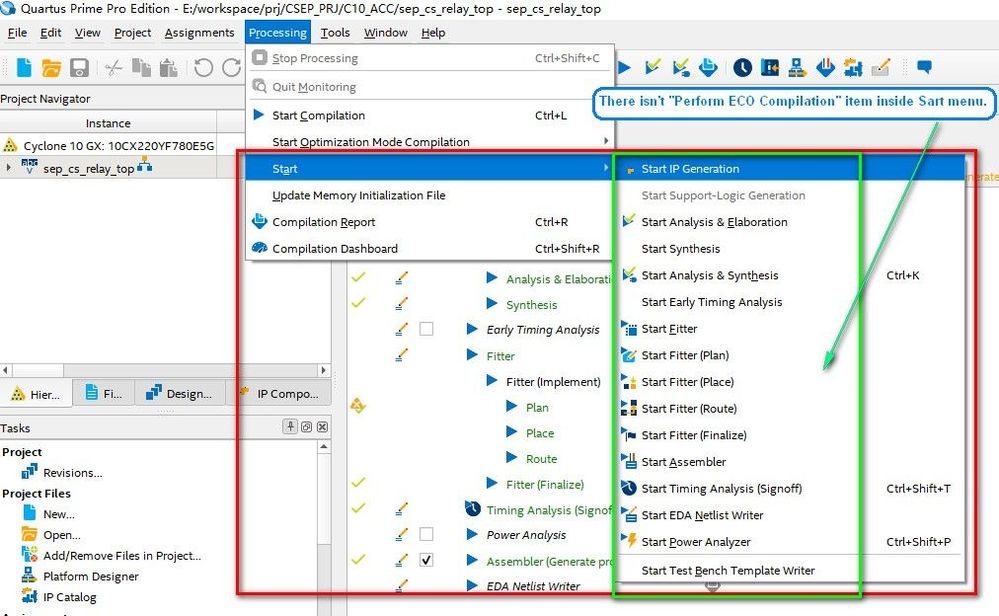The width and height of the screenshot is (999, 616).
Task: Click the speech bubble feedback toolbar icon
Action: point(924,67)
